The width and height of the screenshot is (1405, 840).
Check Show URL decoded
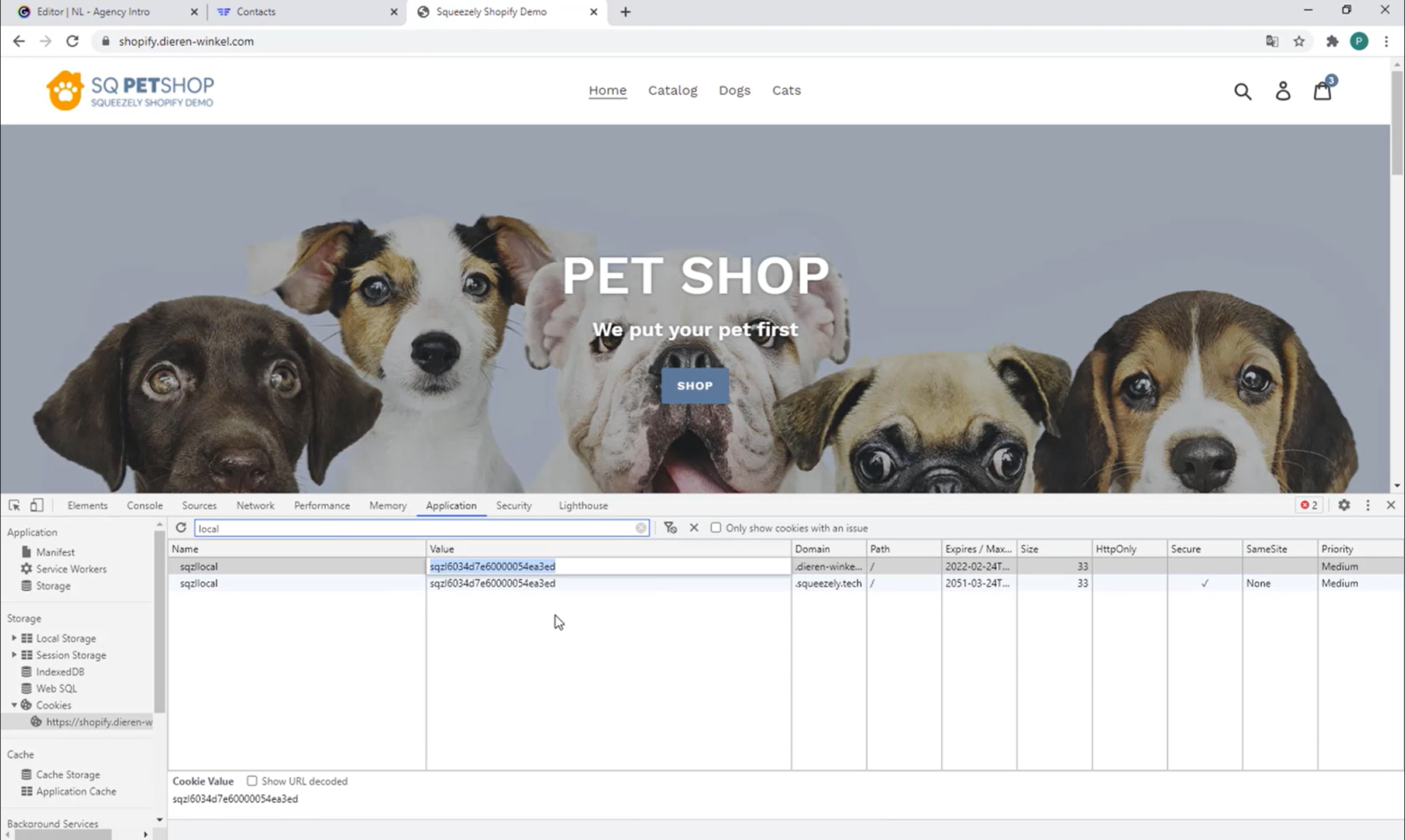click(252, 781)
